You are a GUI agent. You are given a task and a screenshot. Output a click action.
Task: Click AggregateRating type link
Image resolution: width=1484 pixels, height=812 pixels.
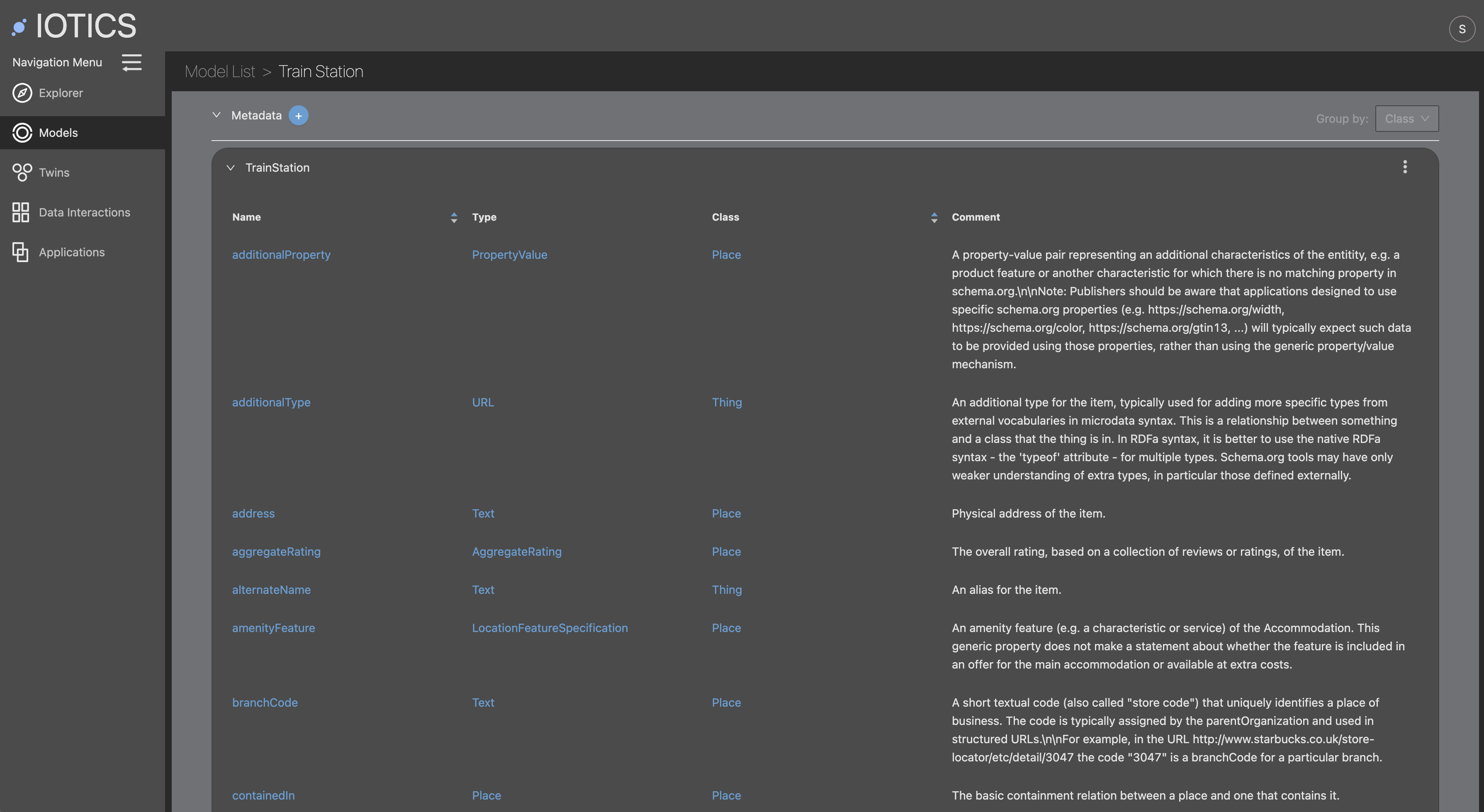tap(516, 552)
